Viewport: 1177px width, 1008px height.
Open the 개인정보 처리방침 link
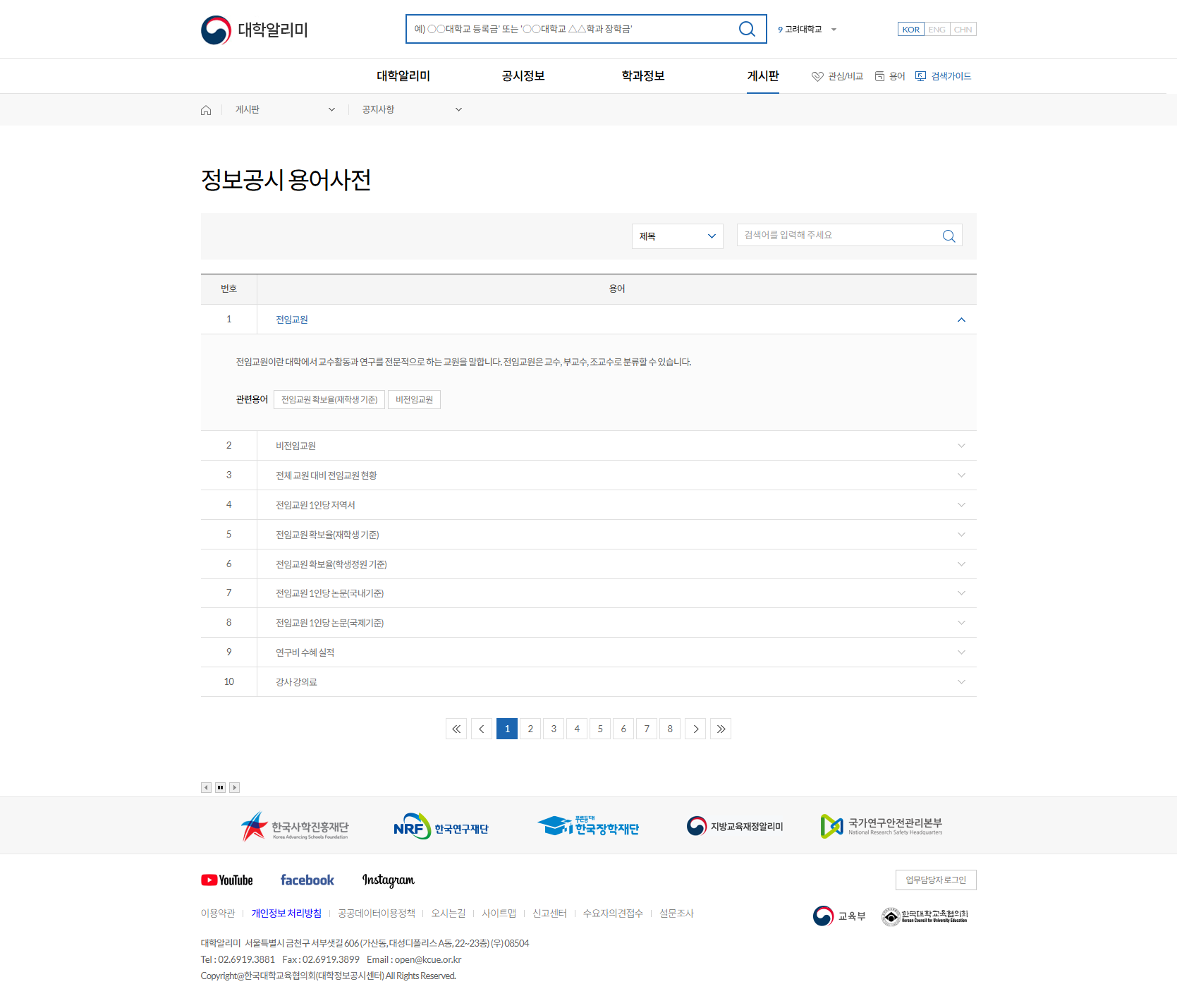pyautogui.click(x=286, y=913)
